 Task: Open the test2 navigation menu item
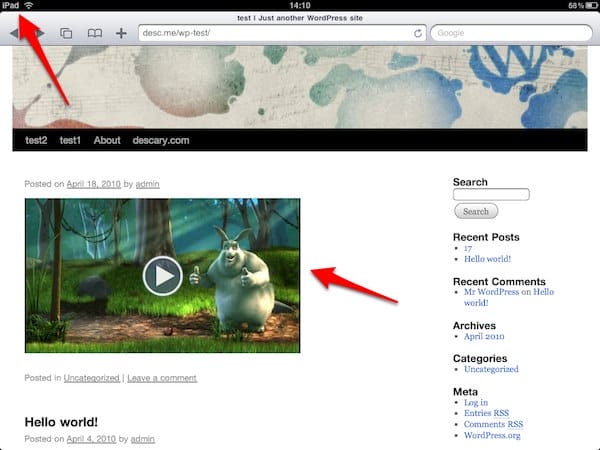coord(36,141)
